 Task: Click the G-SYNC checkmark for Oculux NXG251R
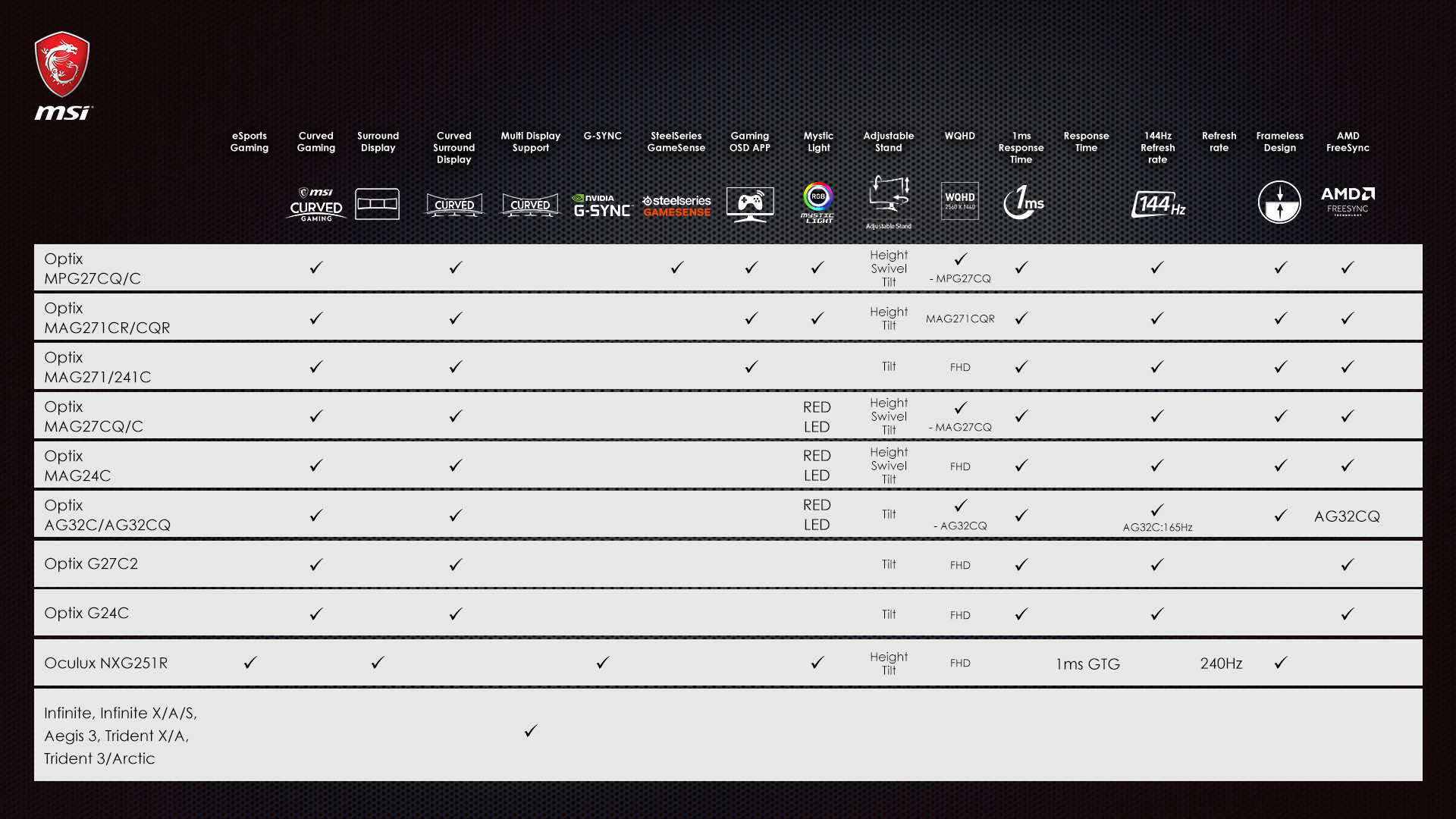(603, 662)
